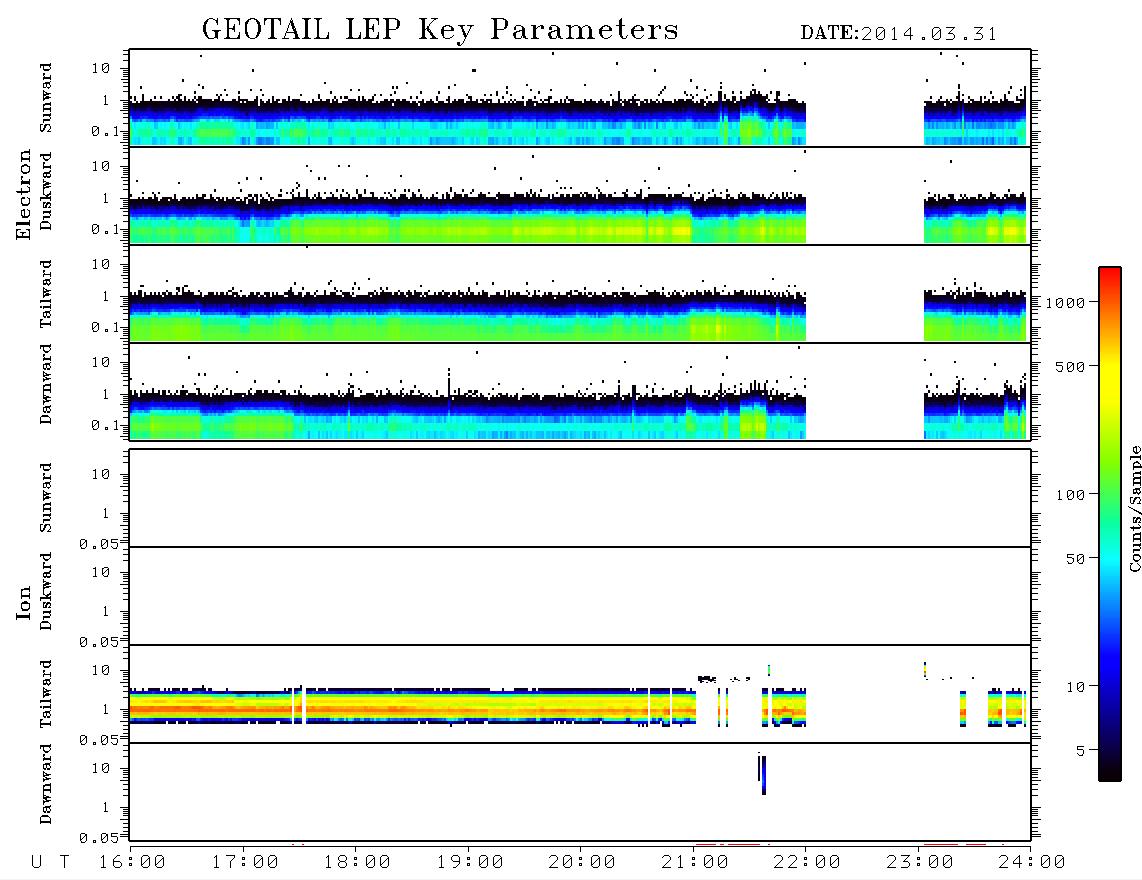The width and height of the screenshot is (1142, 880).
Task: Click the 'U T' time axis label
Action: pos(50,863)
